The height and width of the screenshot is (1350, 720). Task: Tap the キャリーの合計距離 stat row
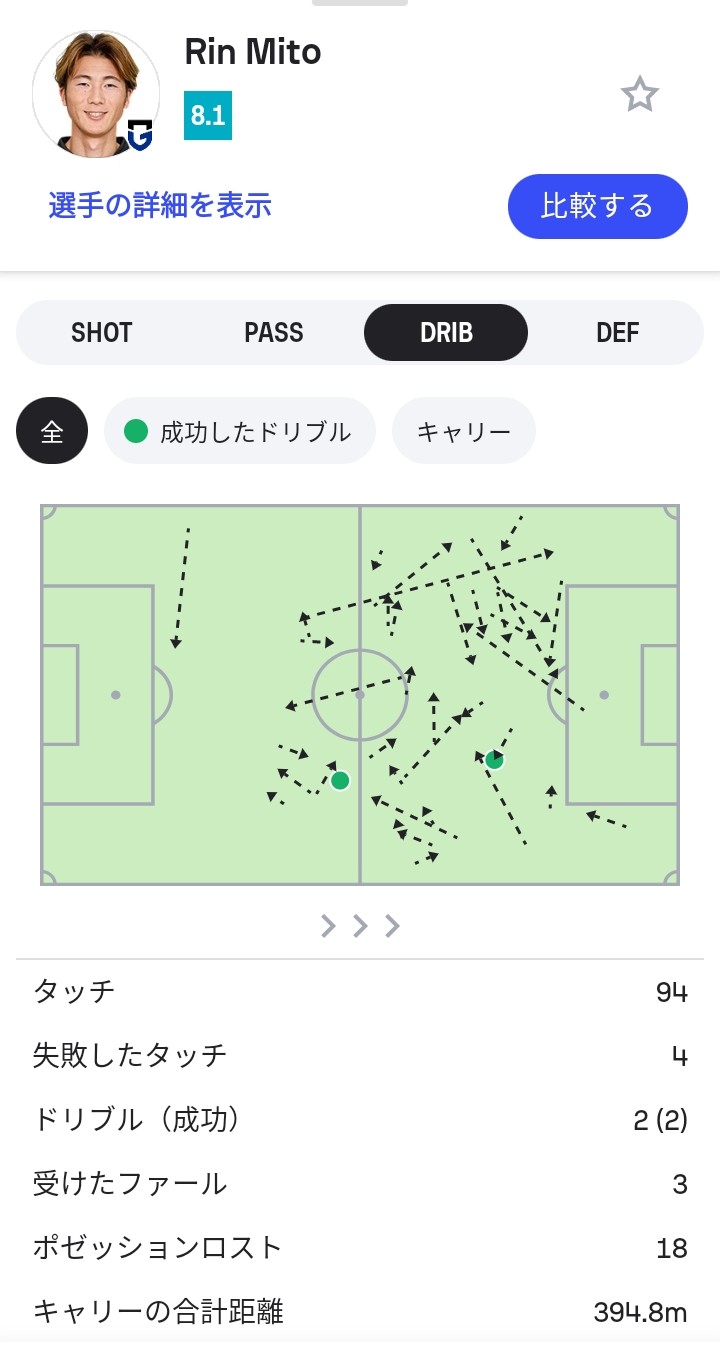pos(360,1312)
